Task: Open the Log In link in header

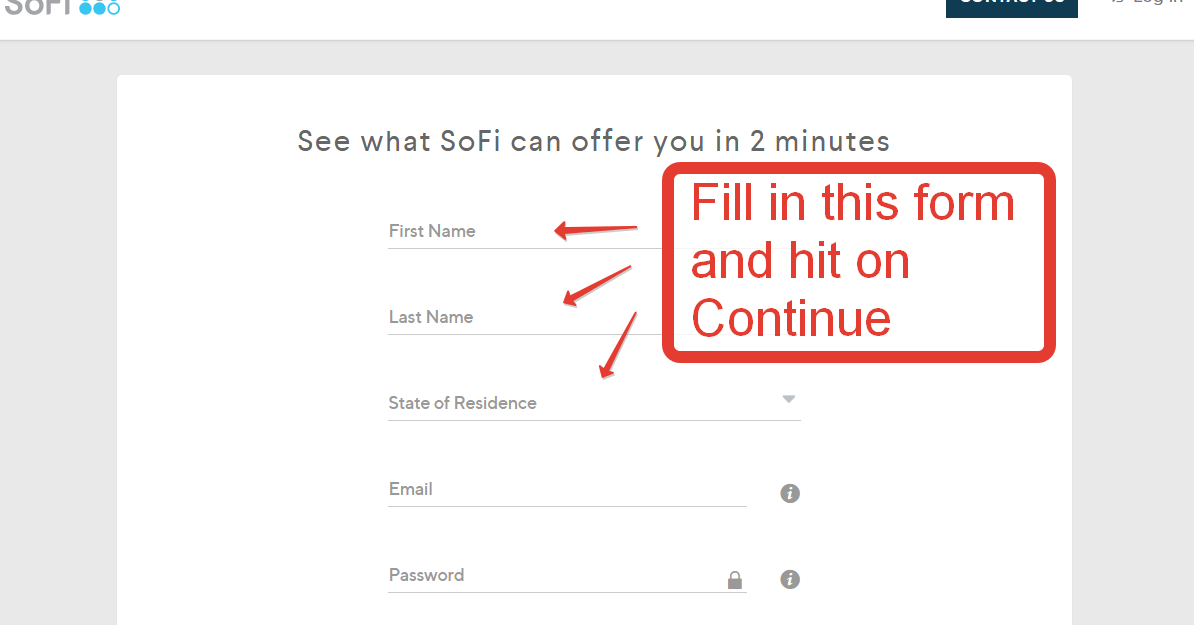Action: tap(1157, 2)
